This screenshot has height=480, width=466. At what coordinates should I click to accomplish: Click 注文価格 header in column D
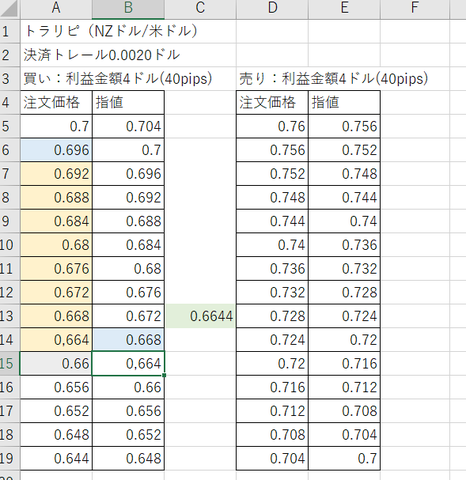[x=272, y=103]
